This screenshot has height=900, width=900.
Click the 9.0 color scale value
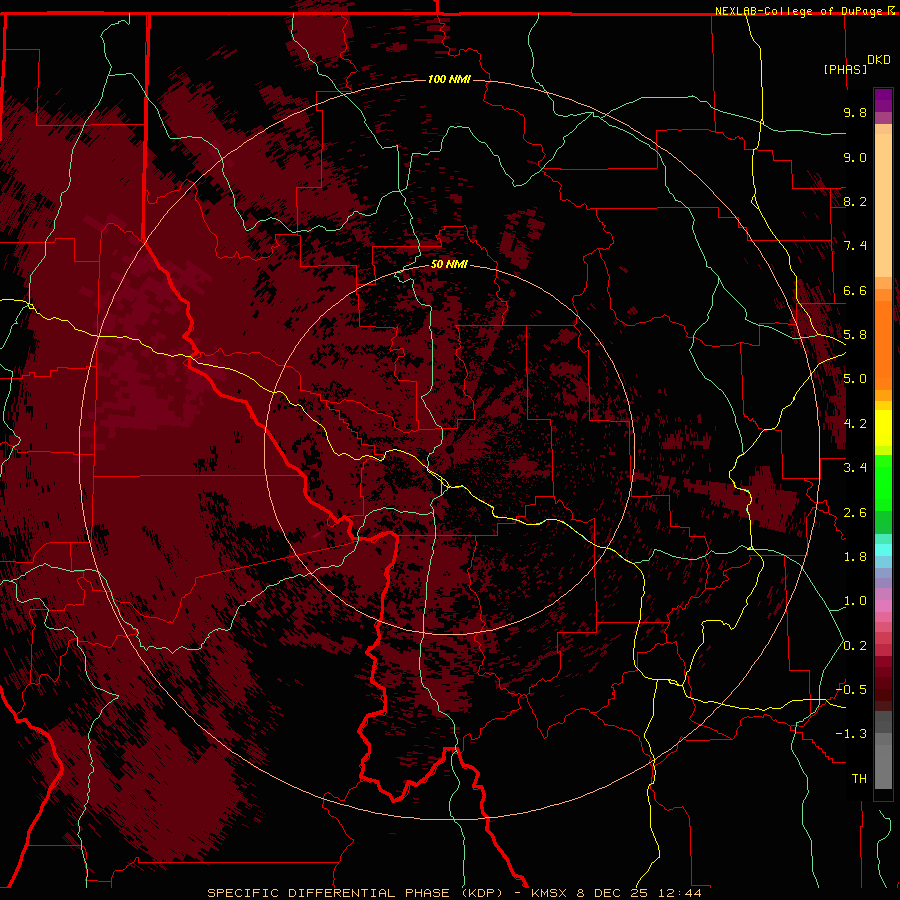tap(855, 157)
